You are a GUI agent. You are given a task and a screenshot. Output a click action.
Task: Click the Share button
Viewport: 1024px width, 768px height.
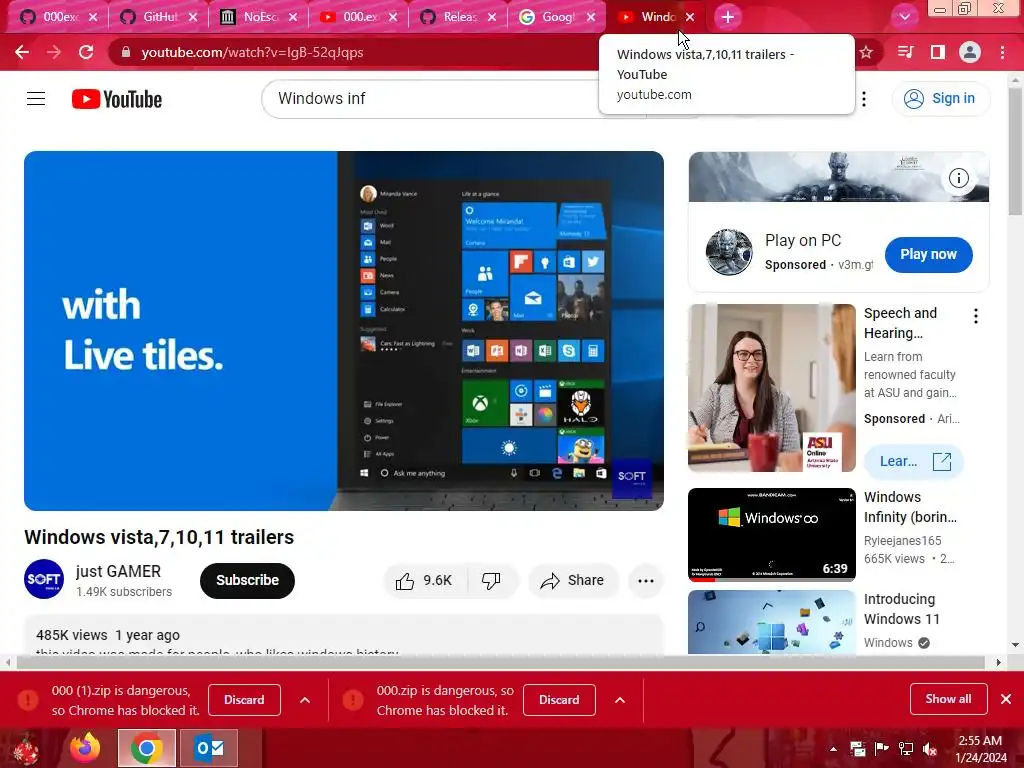point(573,581)
